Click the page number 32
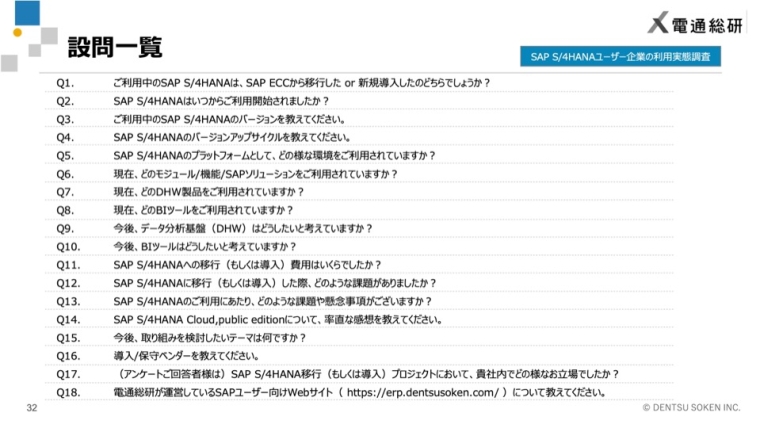760x428 pixels. coord(32,408)
